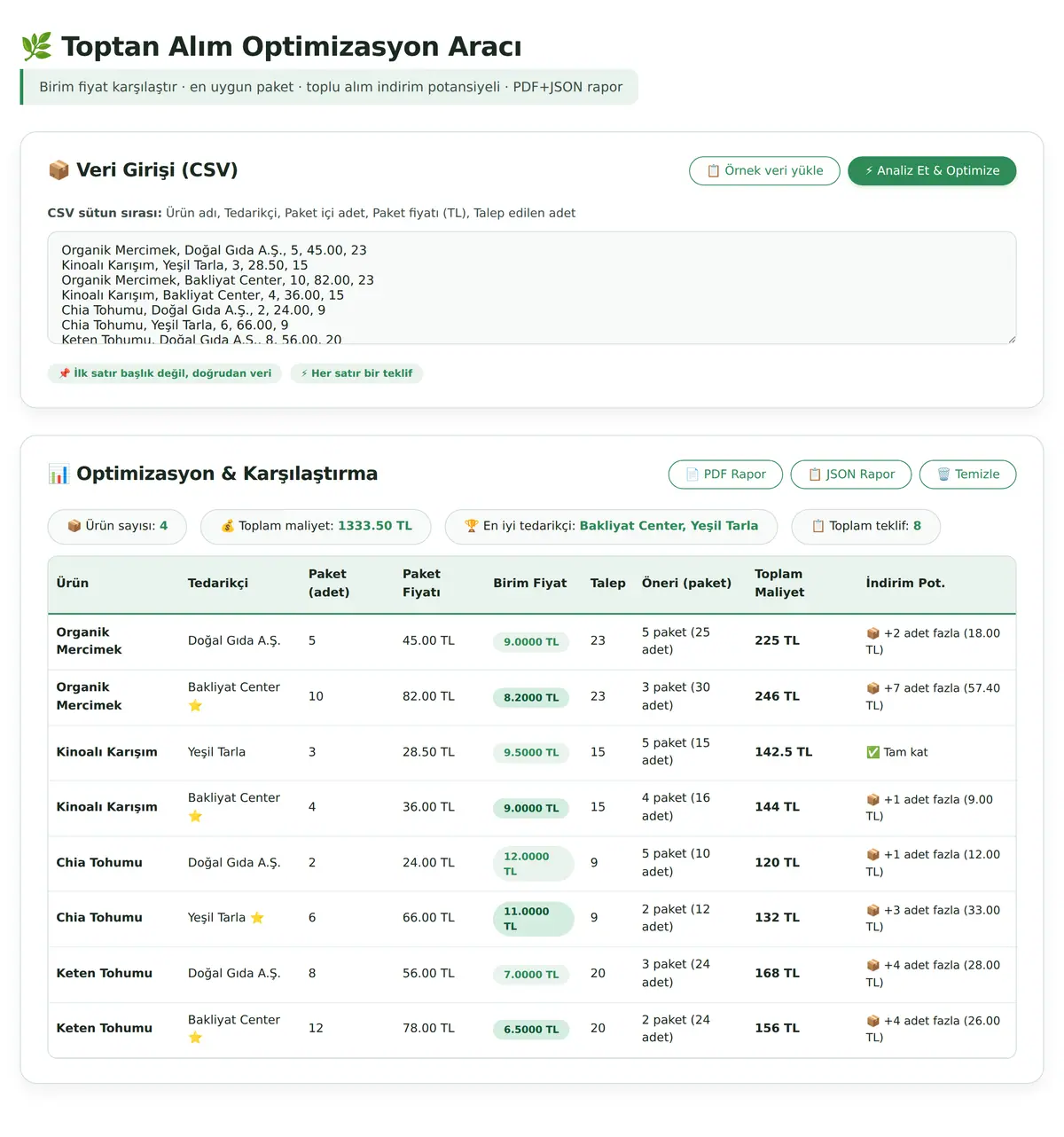This screenshot has width=1064, height=1137.
Task: Load sample data with Örnek veri yükle
Action: tap(764, 171)
